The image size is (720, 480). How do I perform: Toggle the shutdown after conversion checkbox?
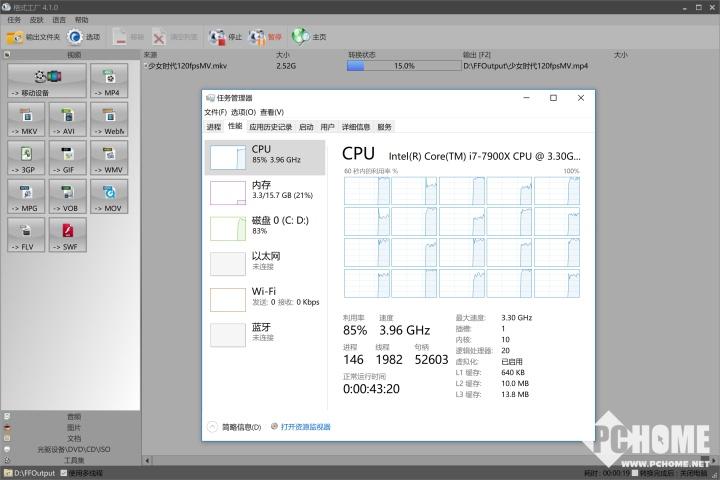[x=635, y=473]
